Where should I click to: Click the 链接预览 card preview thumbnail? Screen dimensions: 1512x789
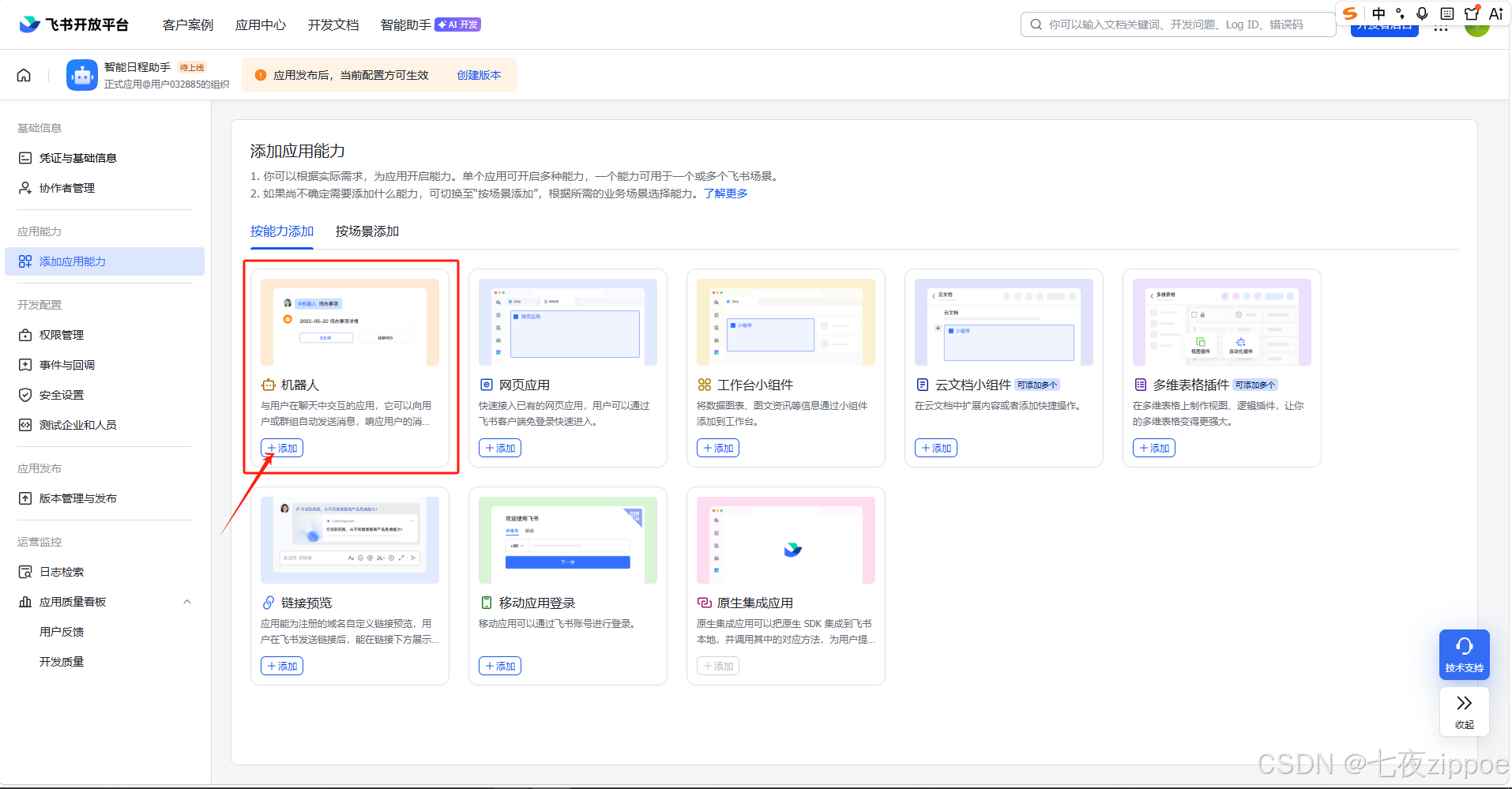tap(350, 540)
